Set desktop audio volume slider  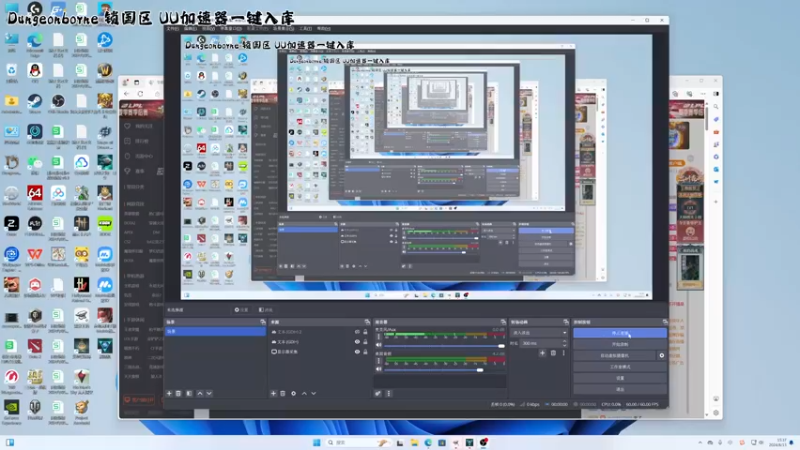click(x=444, y=370)
